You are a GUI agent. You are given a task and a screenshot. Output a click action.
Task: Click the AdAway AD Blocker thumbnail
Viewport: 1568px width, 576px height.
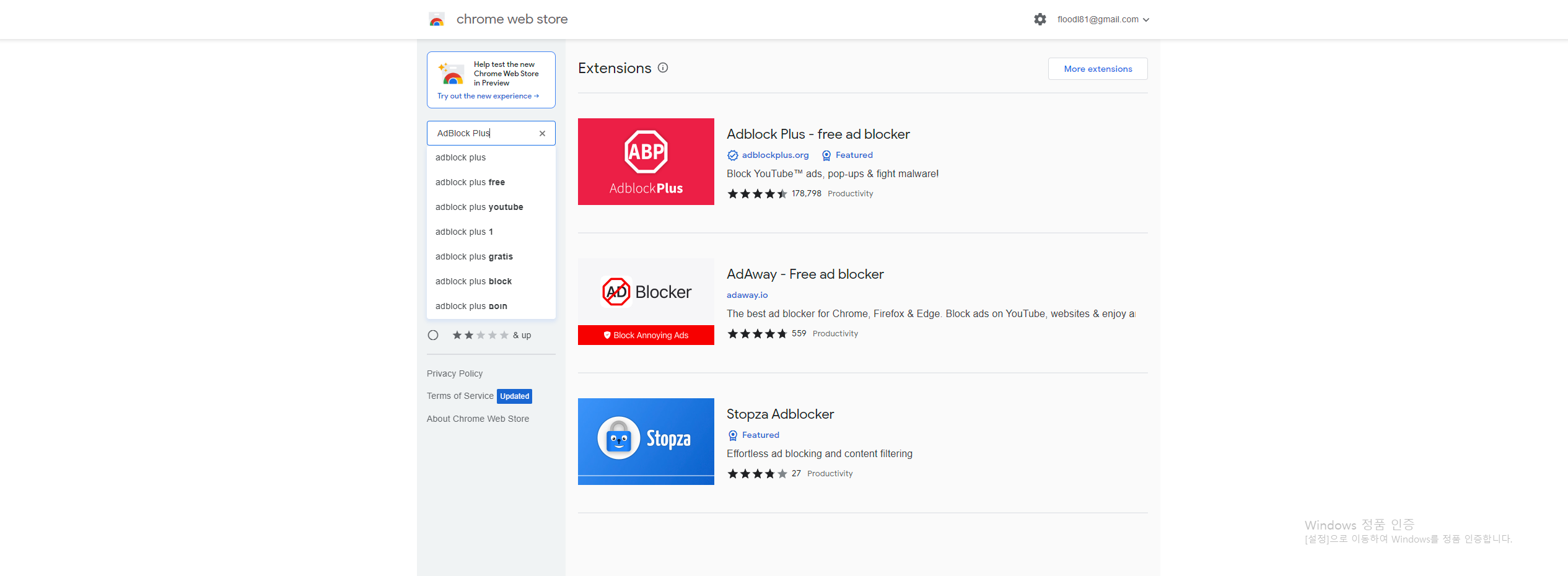click(646, 302)
